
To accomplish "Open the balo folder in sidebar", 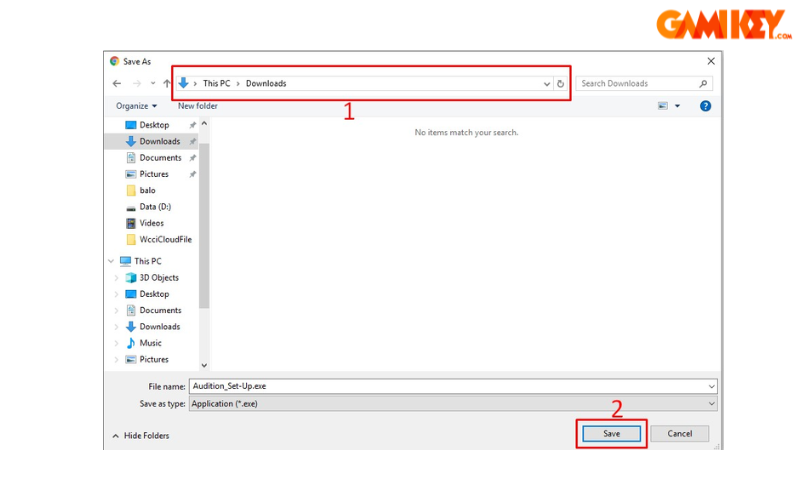I will point(147,190).
